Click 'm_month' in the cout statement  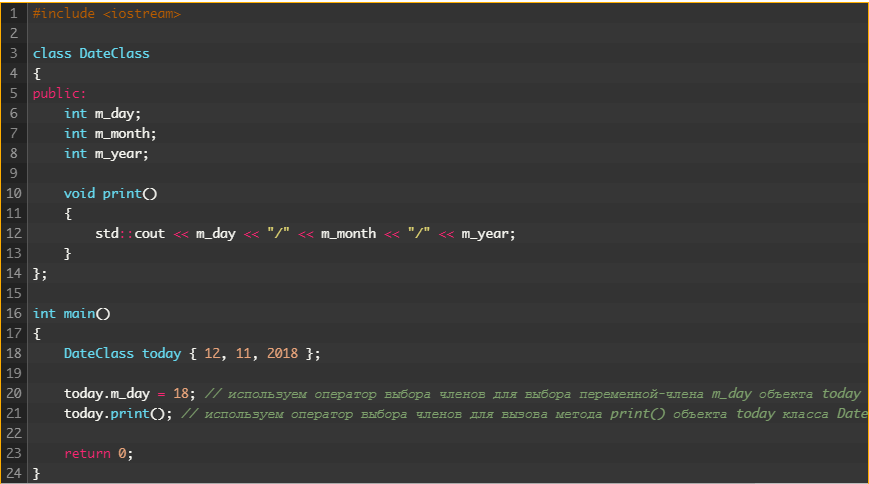click(x=349, y=233)
